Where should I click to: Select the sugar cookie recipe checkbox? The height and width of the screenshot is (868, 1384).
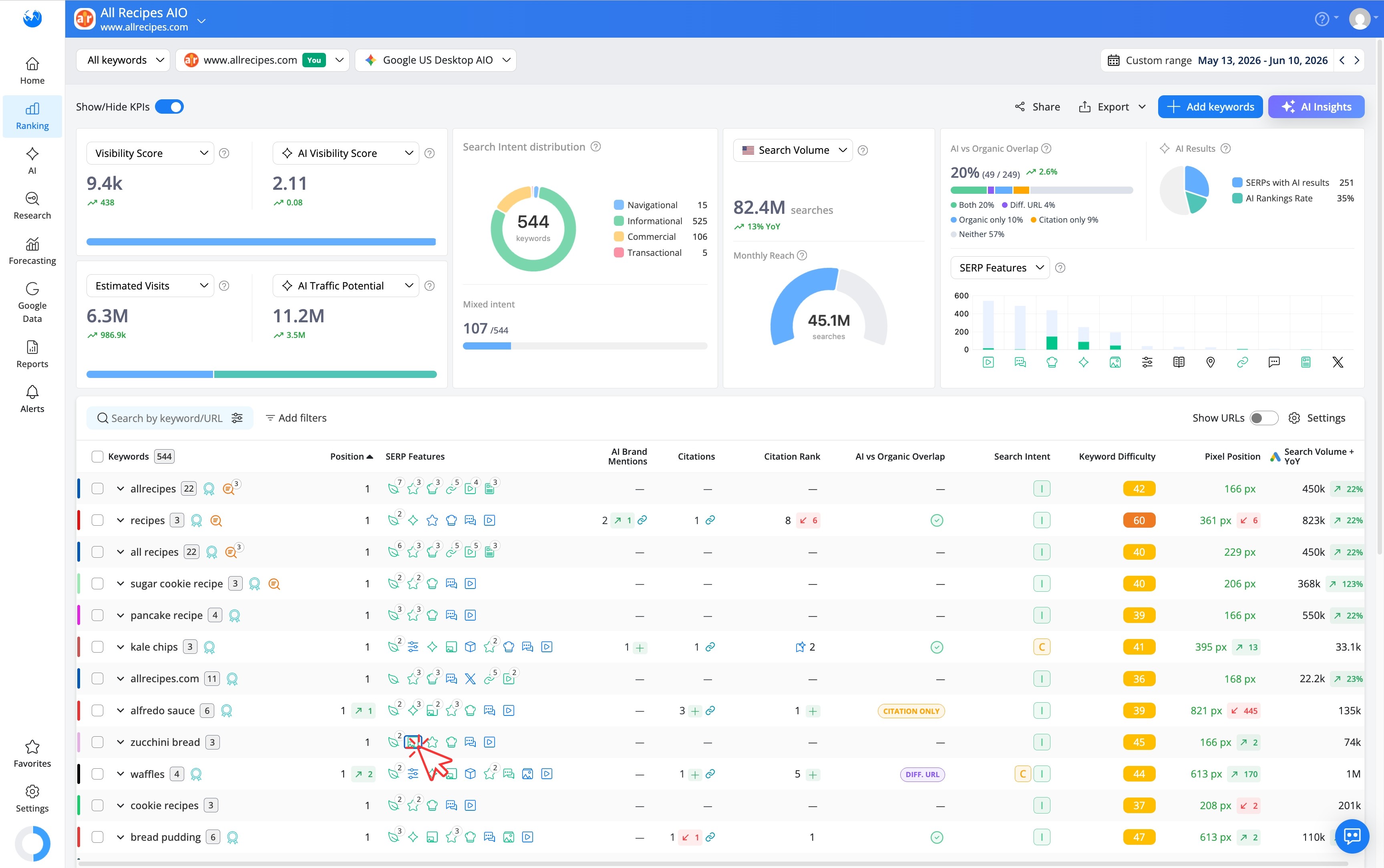97,584
